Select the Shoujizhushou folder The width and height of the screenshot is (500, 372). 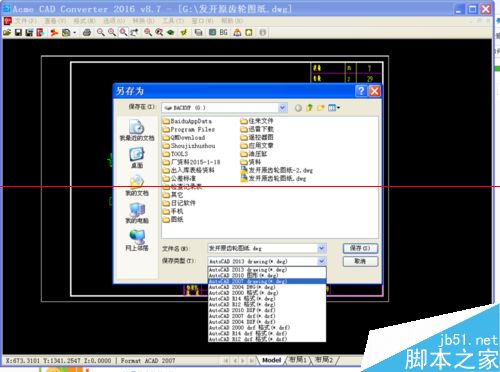pos(189,146)
